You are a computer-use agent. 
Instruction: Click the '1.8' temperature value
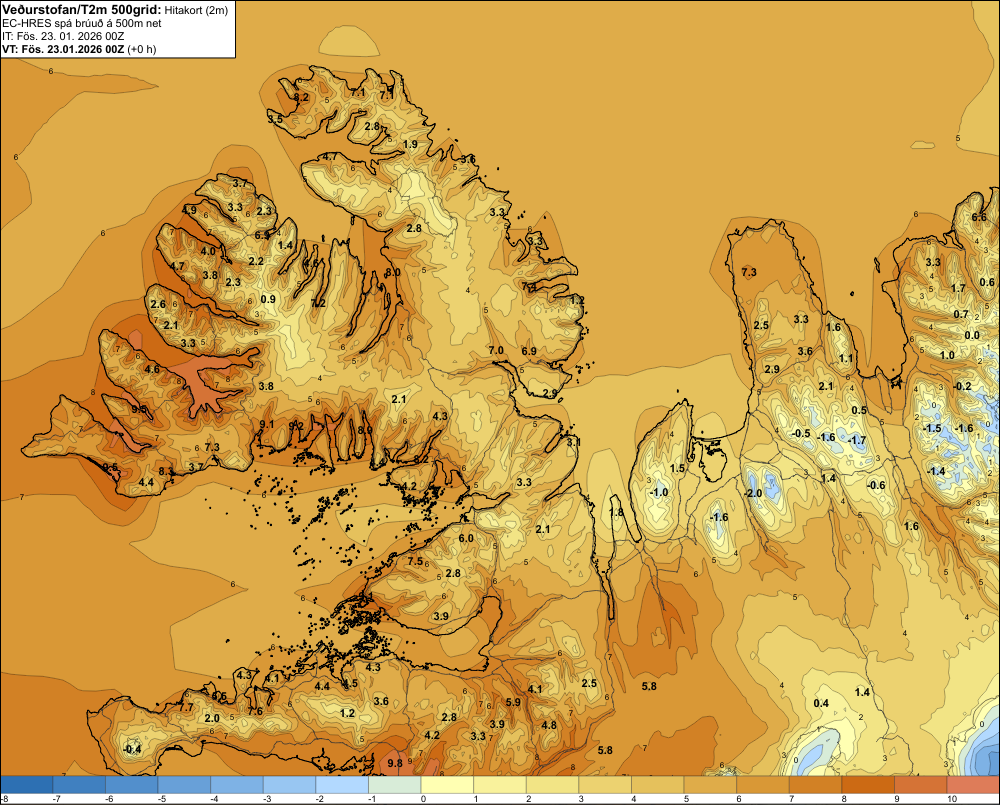[x=616, y=512]
